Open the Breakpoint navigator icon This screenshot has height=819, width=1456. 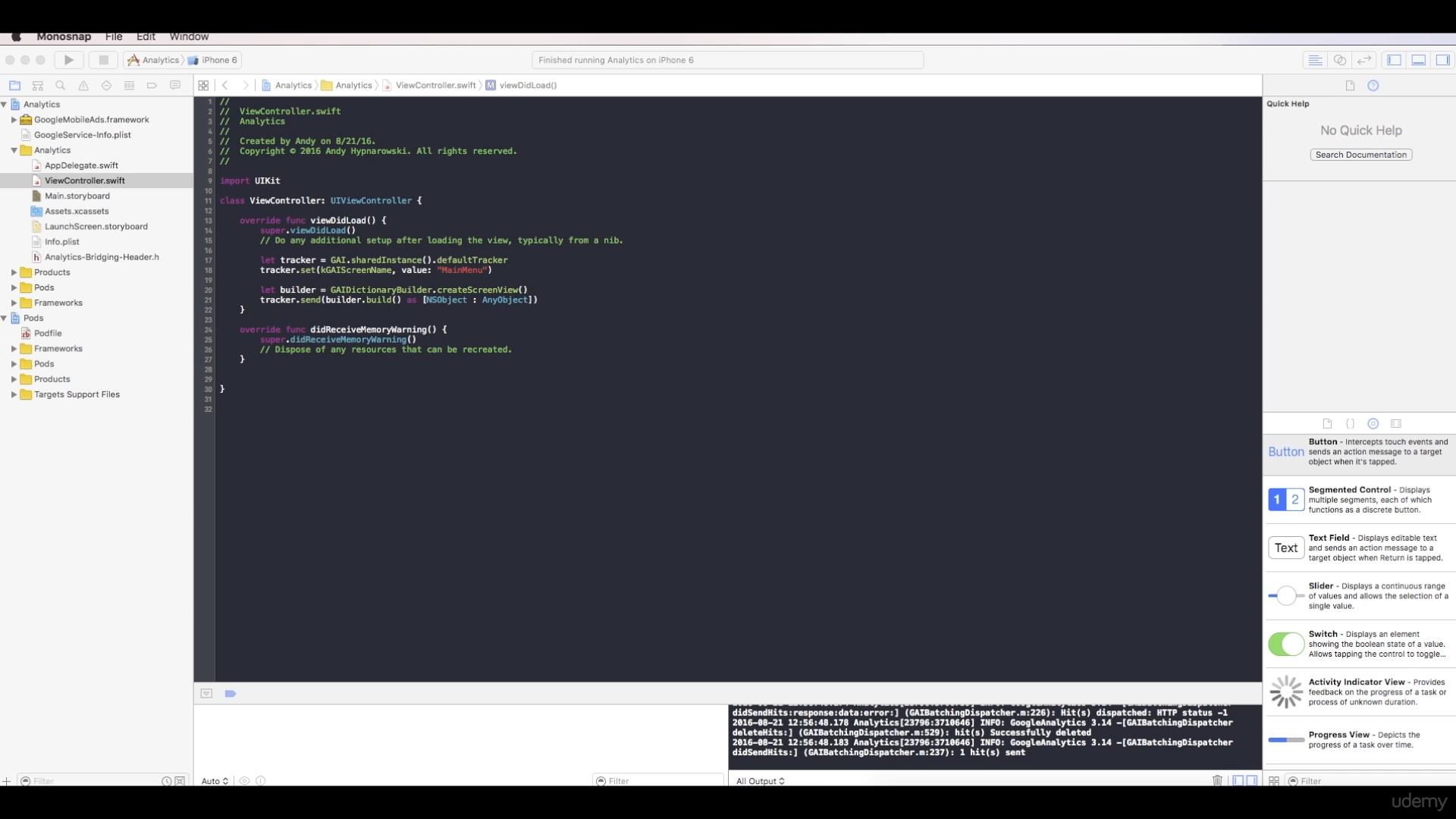(x=152, y=86)
